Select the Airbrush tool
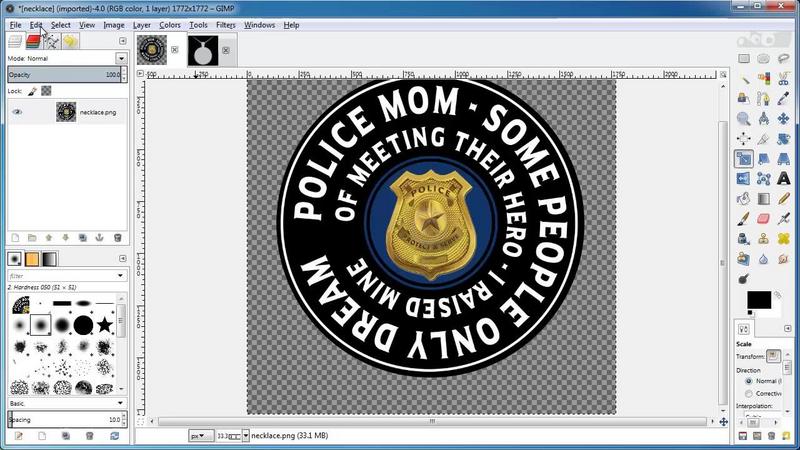Image resolution: width=800 pixels, height=450 pixels. 783,218
